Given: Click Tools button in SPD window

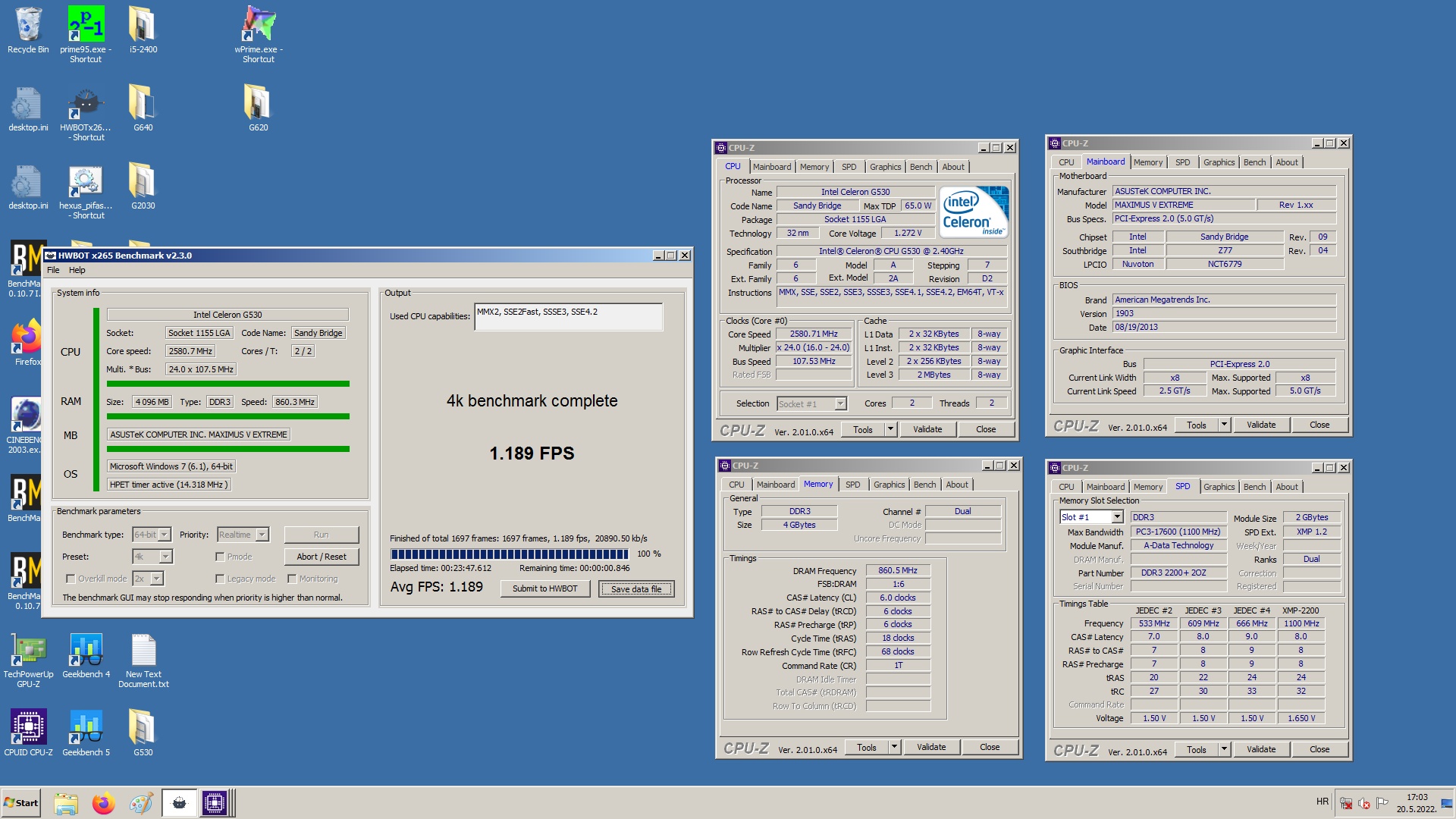Looking at the screenshot, I should 1196,749.
